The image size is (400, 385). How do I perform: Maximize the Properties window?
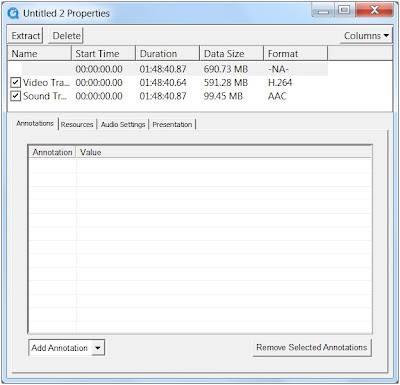click(344, 10)
